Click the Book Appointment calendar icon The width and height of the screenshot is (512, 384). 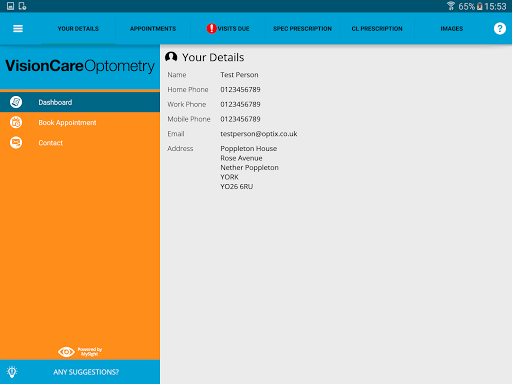tap(16, 122)
